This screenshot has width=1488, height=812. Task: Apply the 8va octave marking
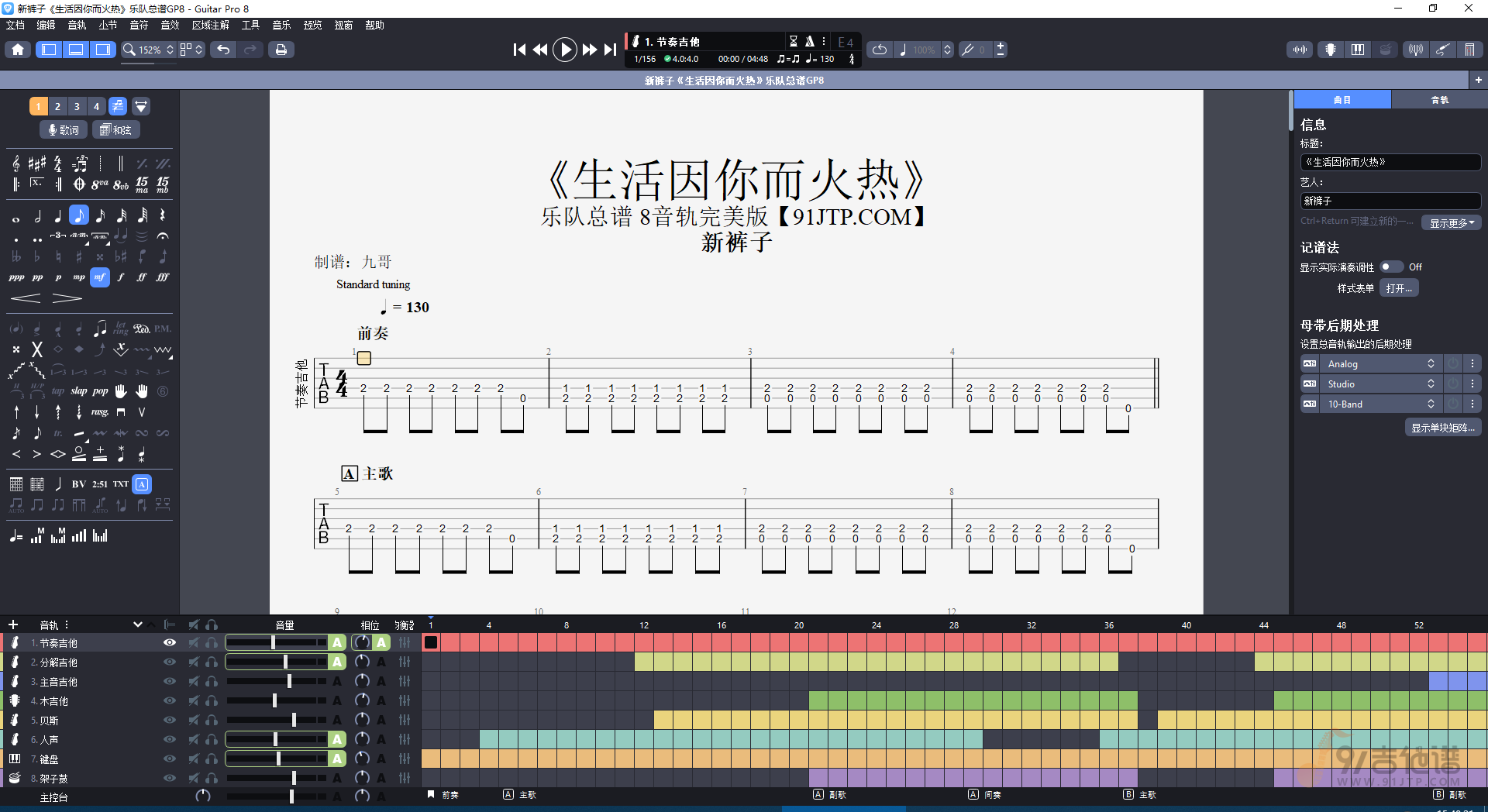tap(100, 184)
